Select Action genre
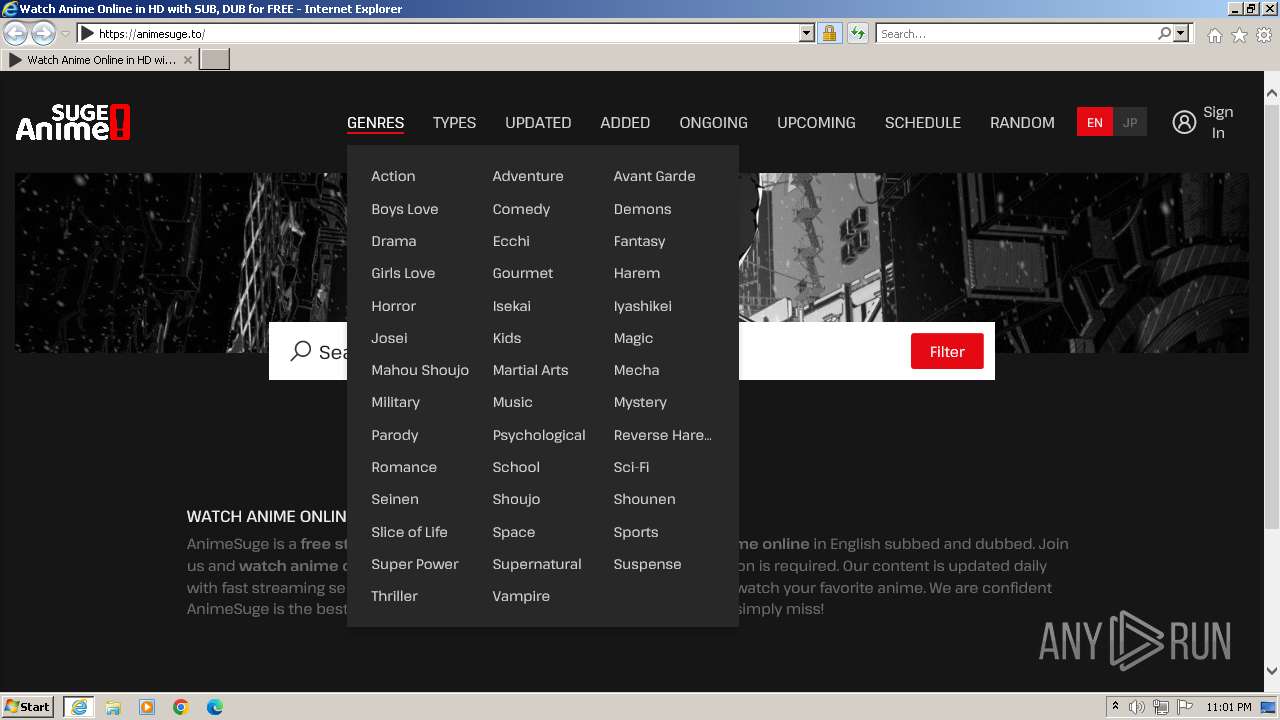Image resolution: width=1280 pixels, height=720 pixels. click(393, 176)
